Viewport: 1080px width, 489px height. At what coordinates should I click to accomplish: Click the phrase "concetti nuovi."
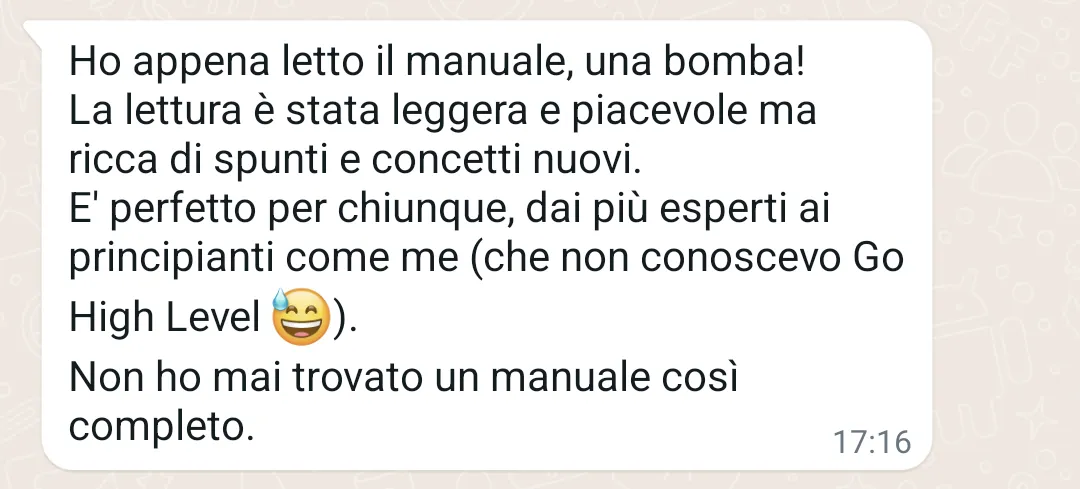click(507, 160)
